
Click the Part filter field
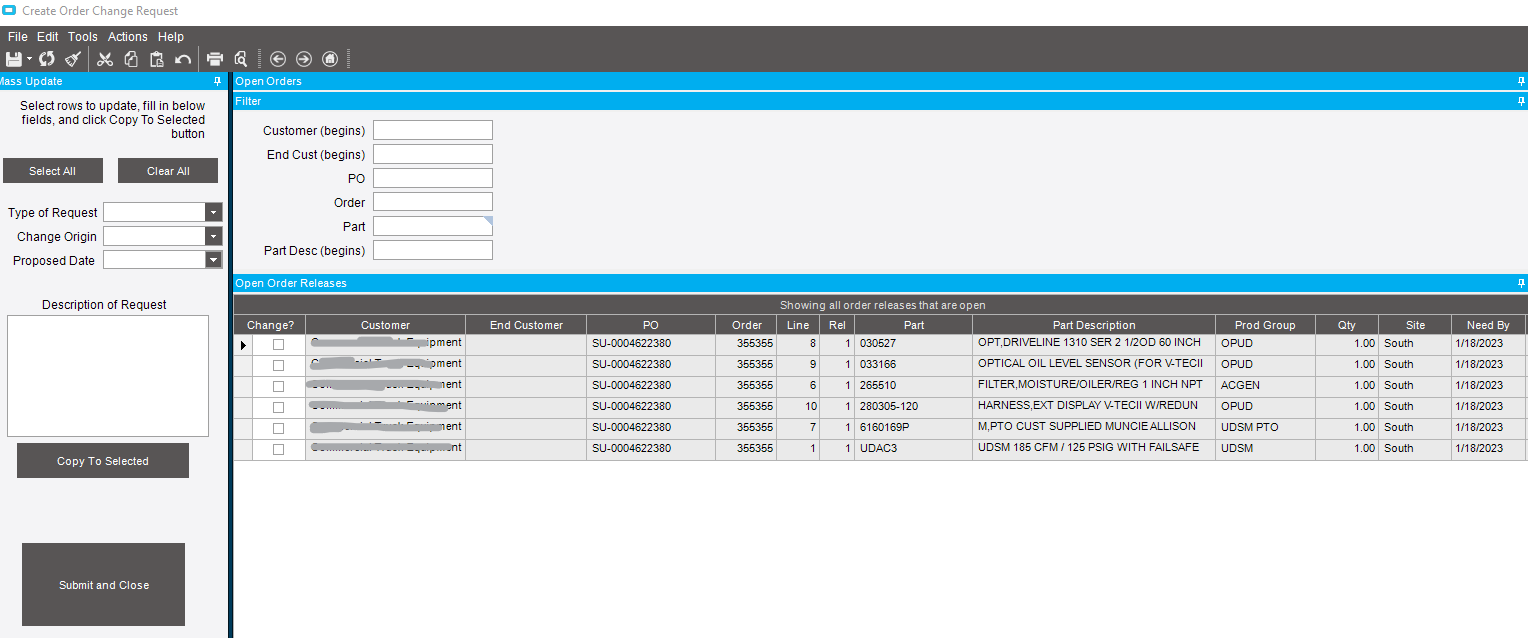[433, 226]
